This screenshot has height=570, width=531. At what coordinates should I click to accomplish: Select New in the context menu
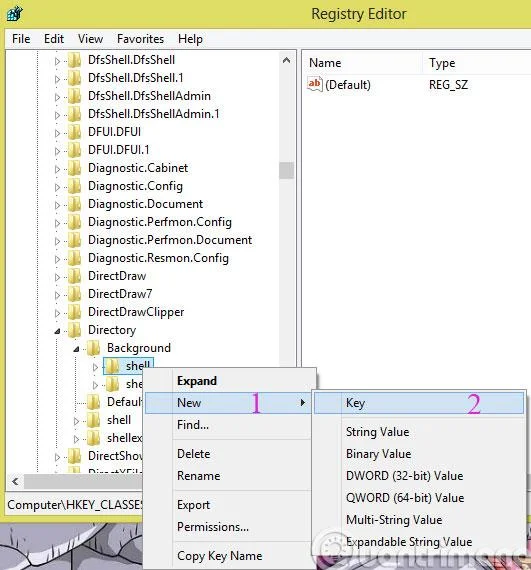228,403
